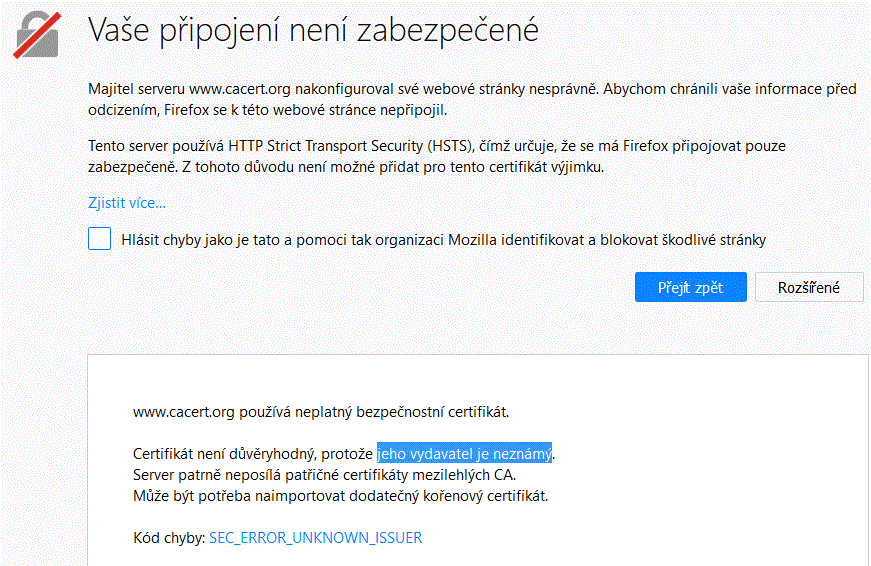
Task: Click "www.cacert.org používá neplatný bezpečnostní certifikát" line
Action: coord(327,411)
